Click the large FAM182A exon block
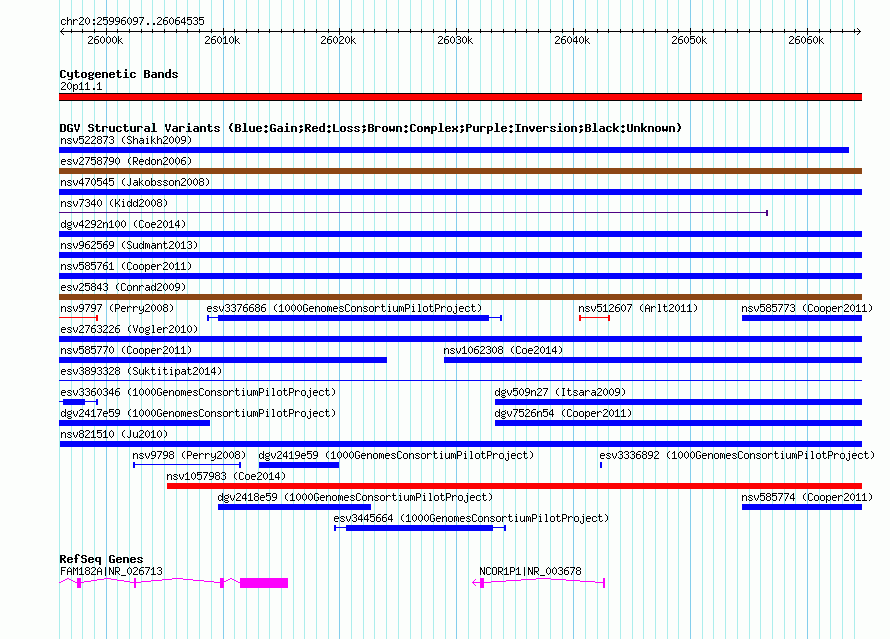Viewport: 890px width, 639px height. pos(264,583)
